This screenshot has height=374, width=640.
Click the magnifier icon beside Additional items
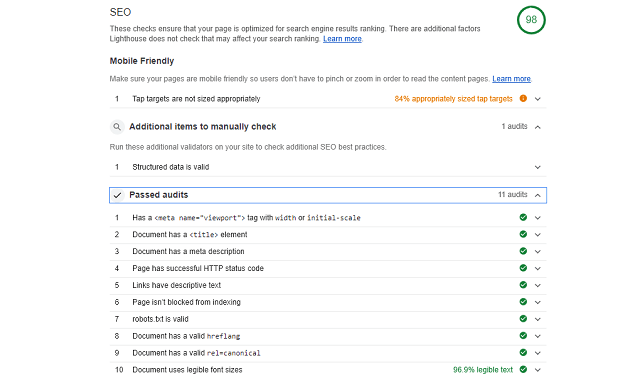tap(117, 127)
